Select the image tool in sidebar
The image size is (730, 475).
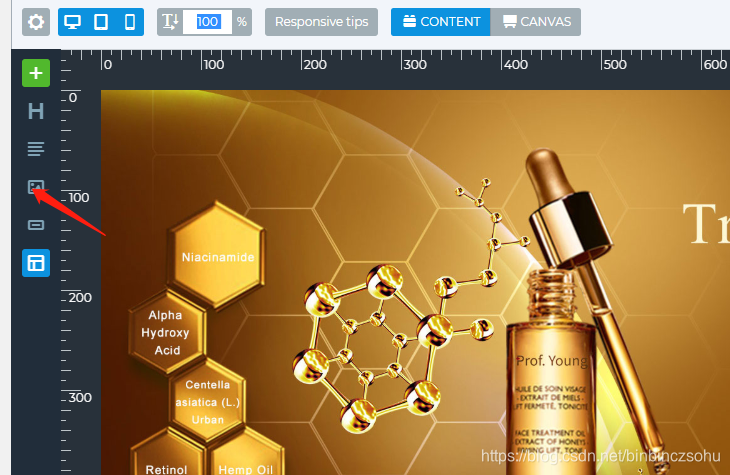36,187
